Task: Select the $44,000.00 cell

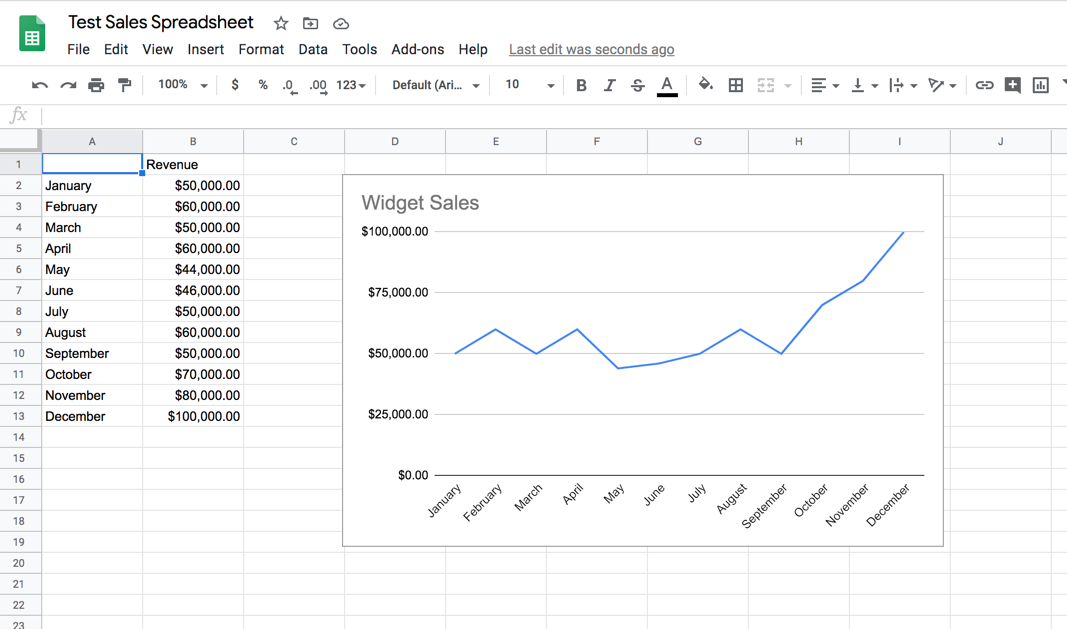Action: (x=193, y=270)
